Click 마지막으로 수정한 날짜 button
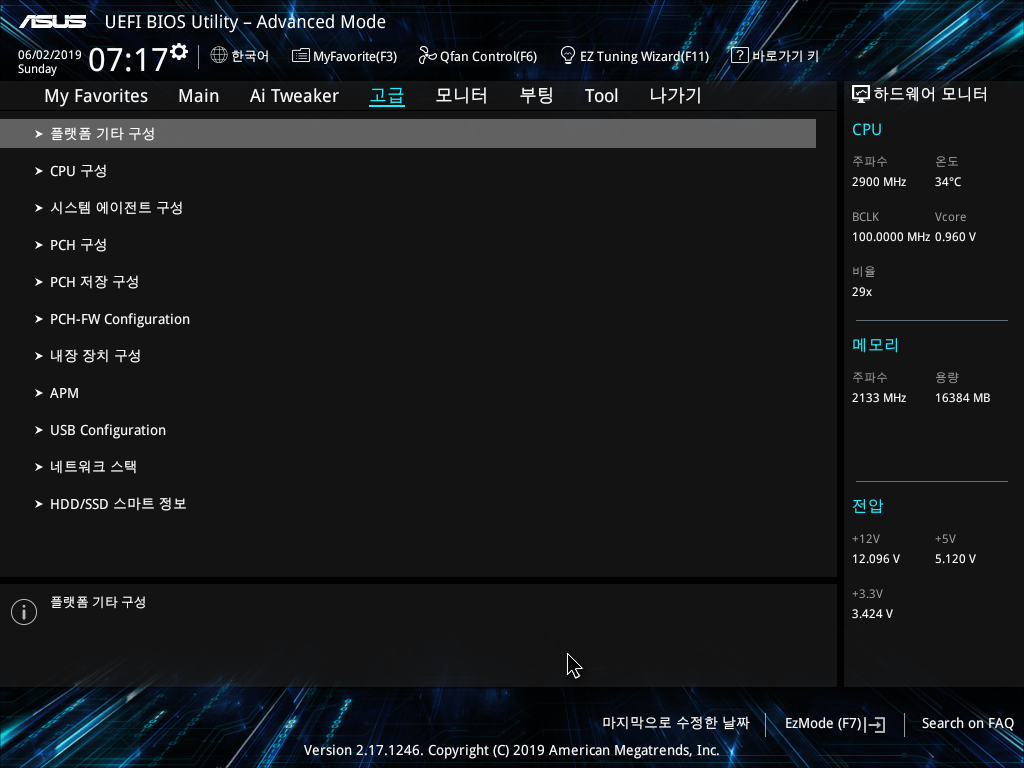 [x=676, y=723]
